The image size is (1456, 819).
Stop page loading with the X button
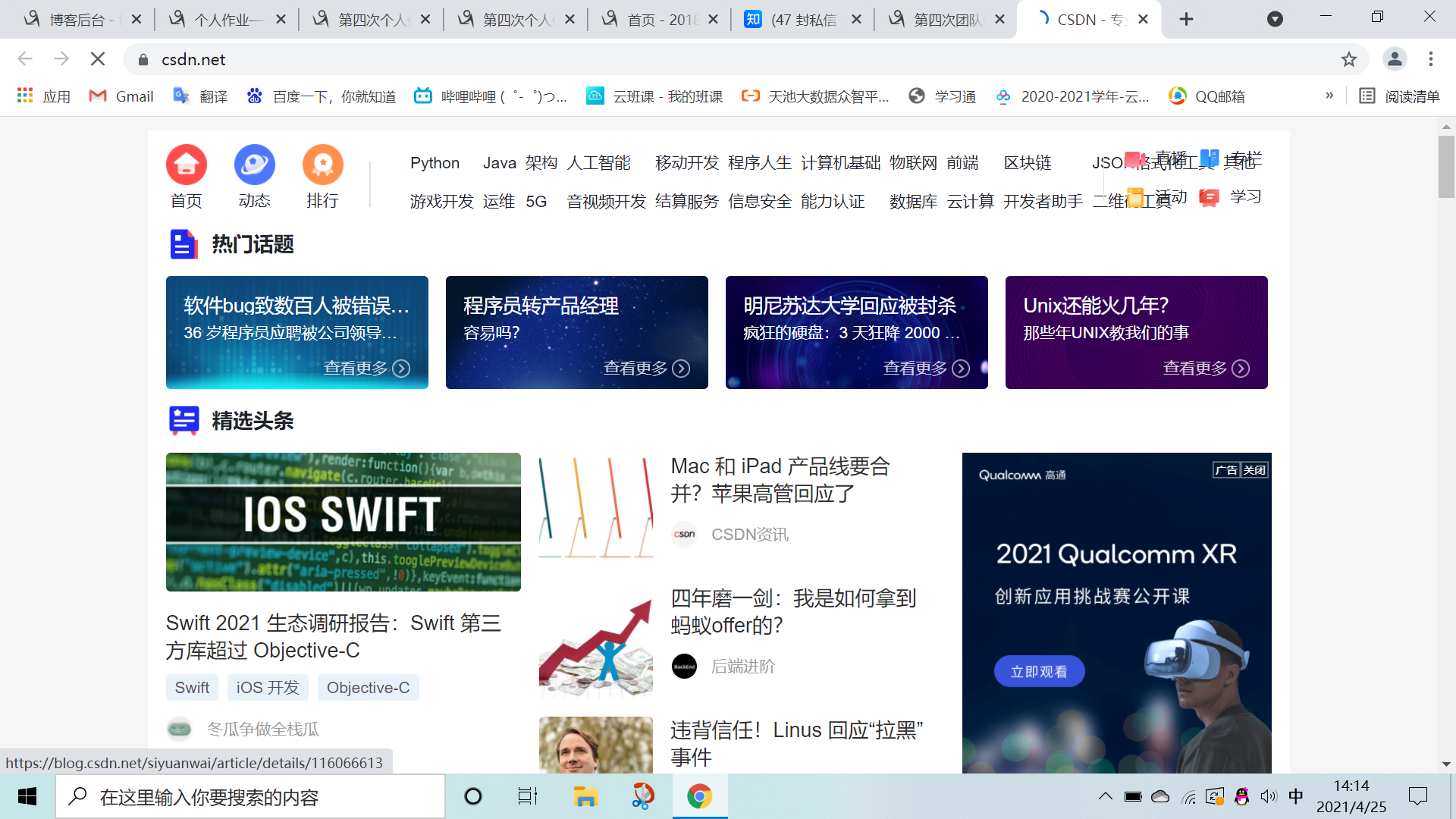click(98, 59)
